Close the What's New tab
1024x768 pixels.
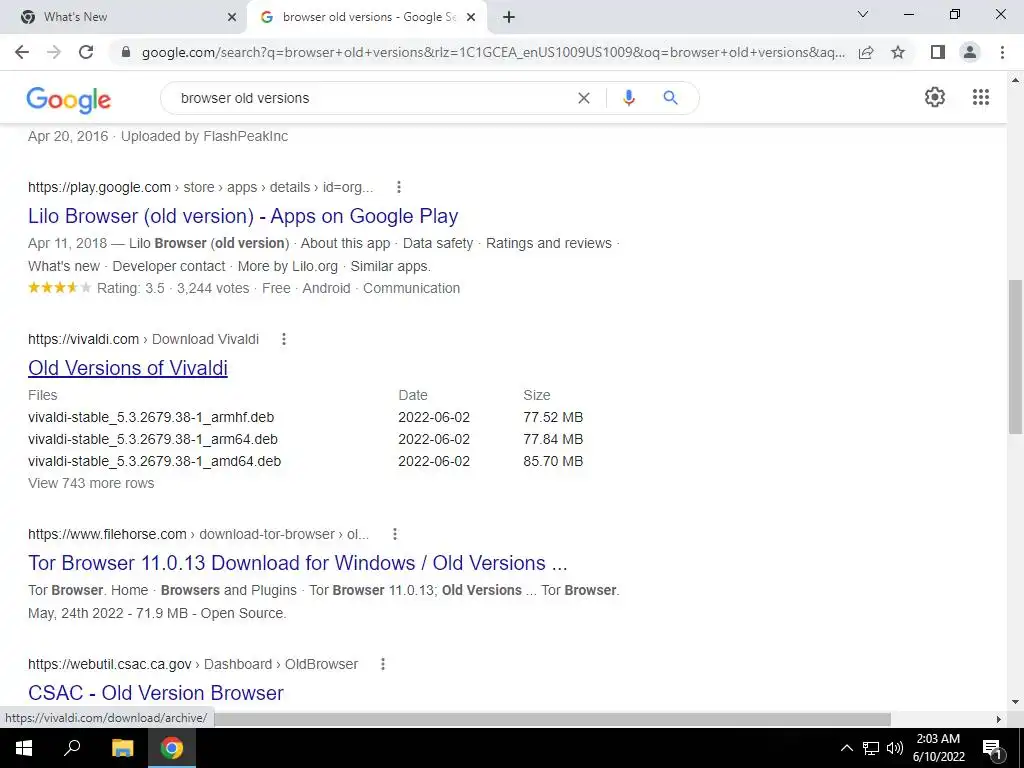coord(232,17)
